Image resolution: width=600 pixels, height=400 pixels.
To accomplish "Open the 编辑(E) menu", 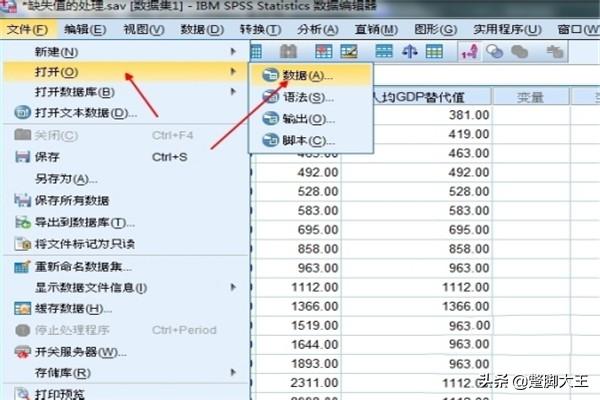I will (85, 29).
